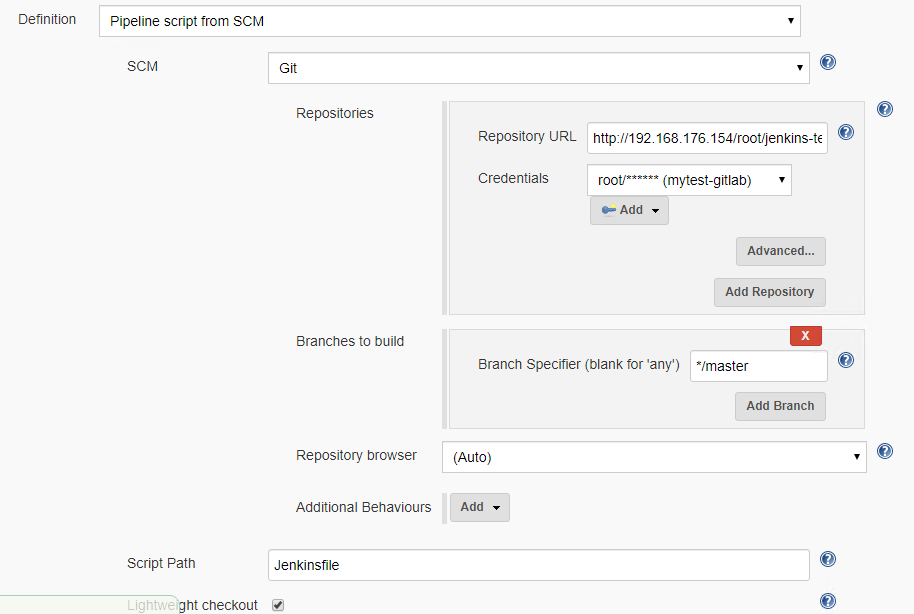Open help for Repository browser

pos(884,451)
